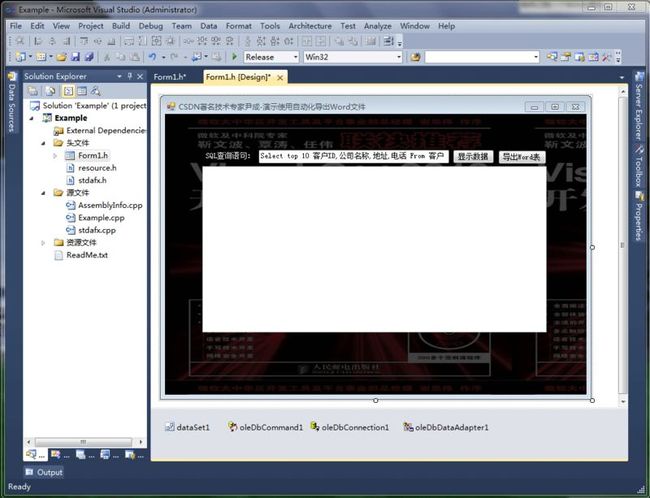Open the Undo history dropdown arrow

pos(163,57)
